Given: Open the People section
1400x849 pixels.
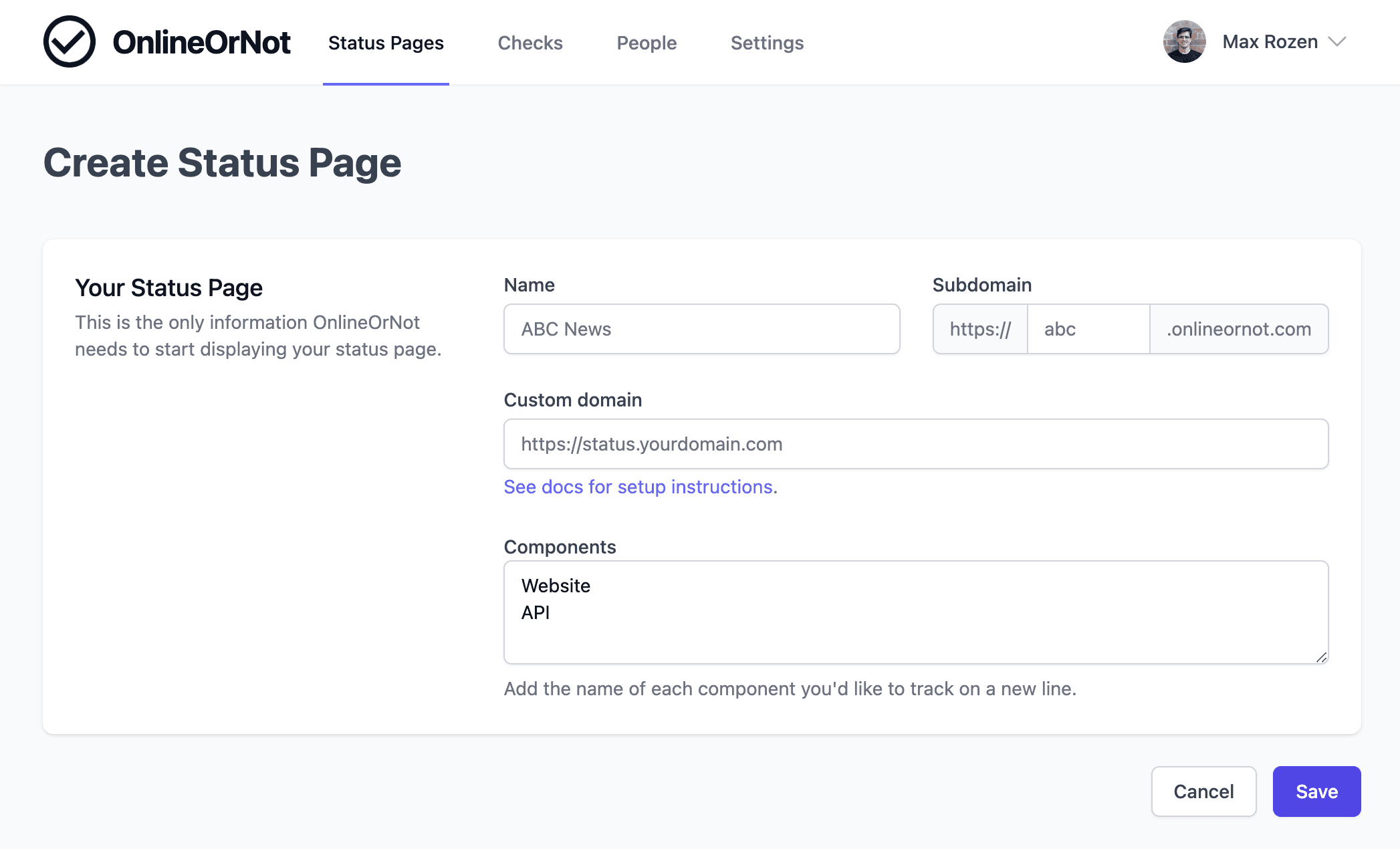Looking at the screenshot, I should [646, 42].
